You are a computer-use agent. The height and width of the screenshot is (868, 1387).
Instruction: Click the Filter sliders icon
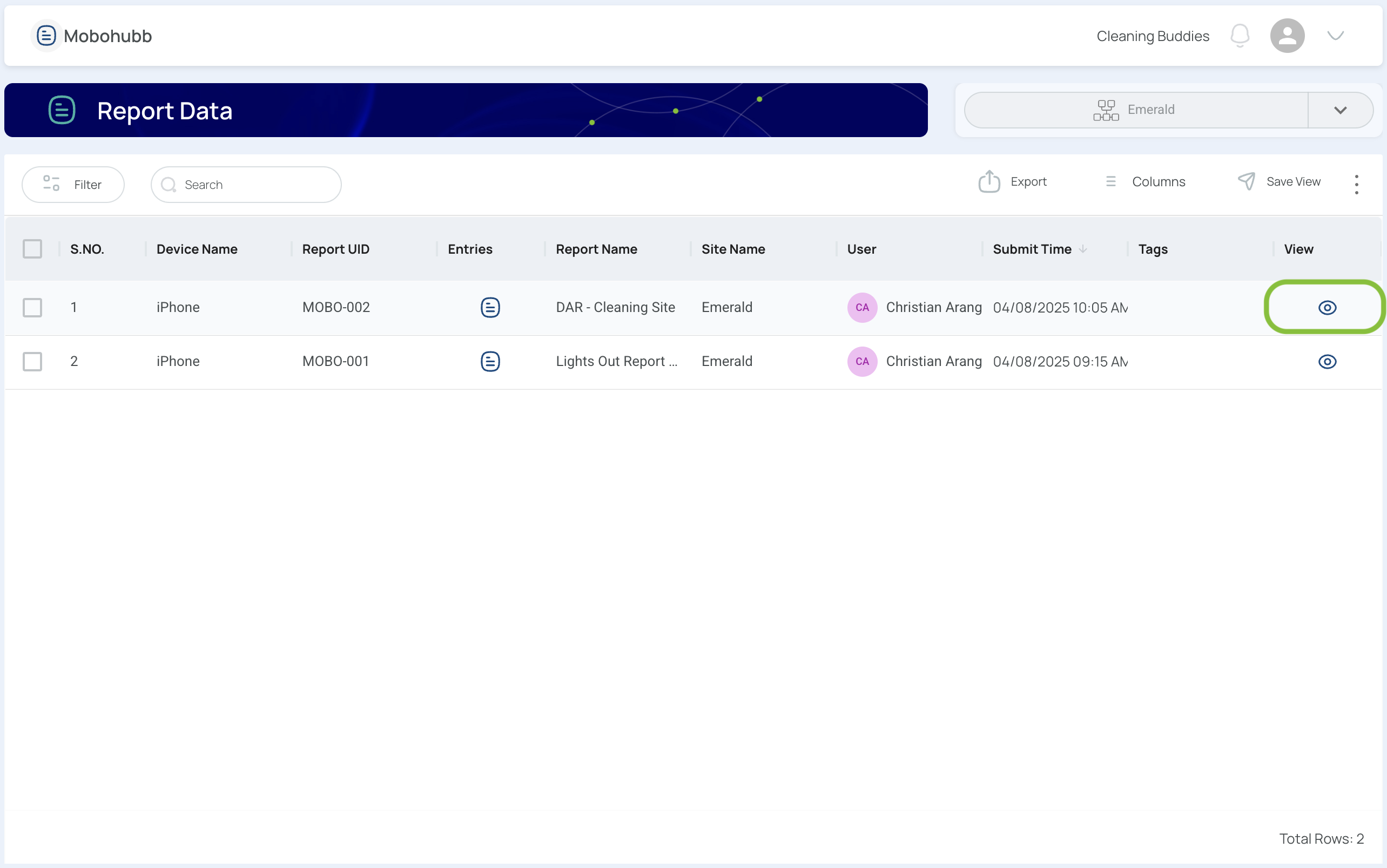click(x=51, y=184)
